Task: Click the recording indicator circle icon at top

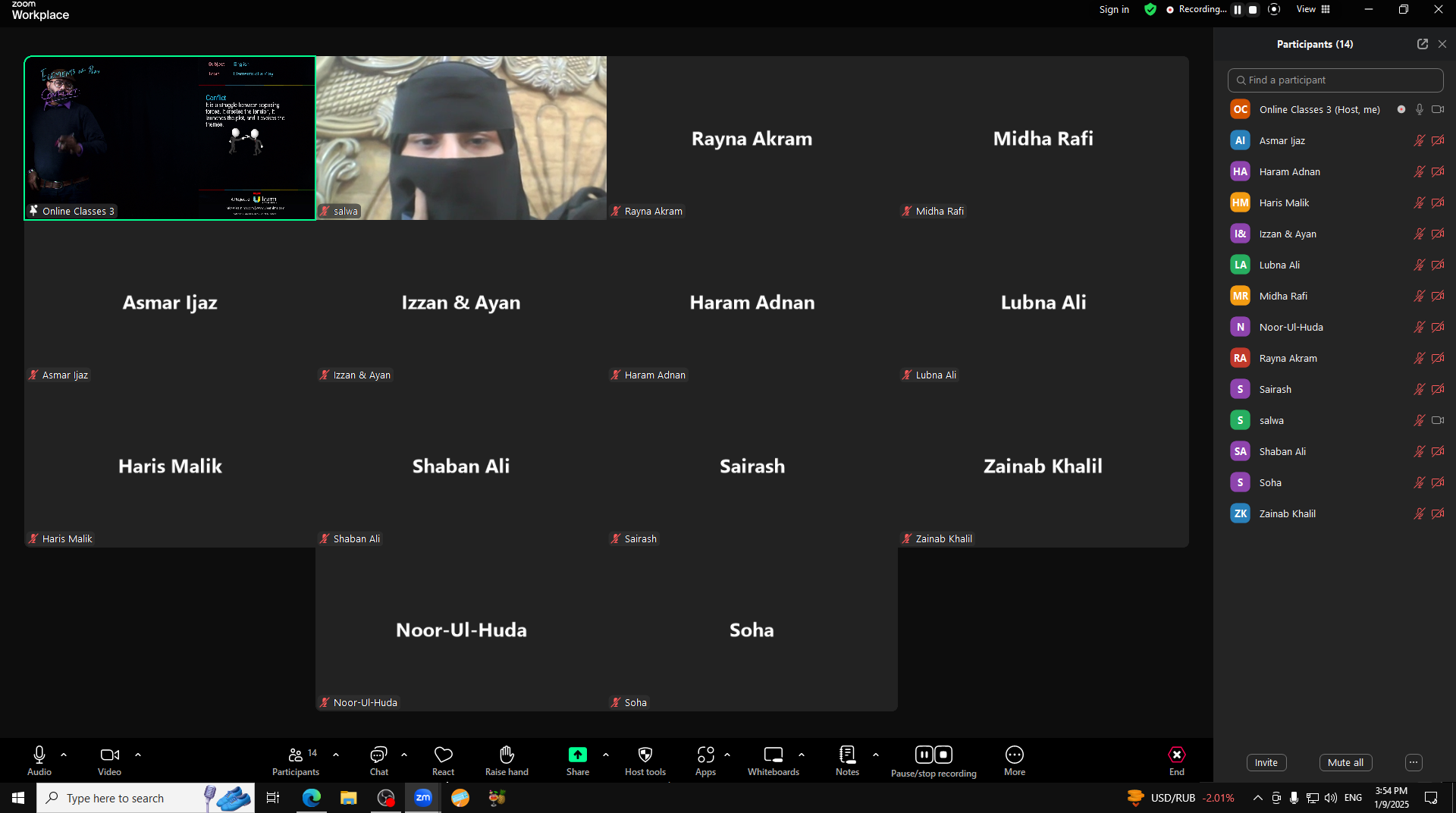Action: coord(1274,9)
